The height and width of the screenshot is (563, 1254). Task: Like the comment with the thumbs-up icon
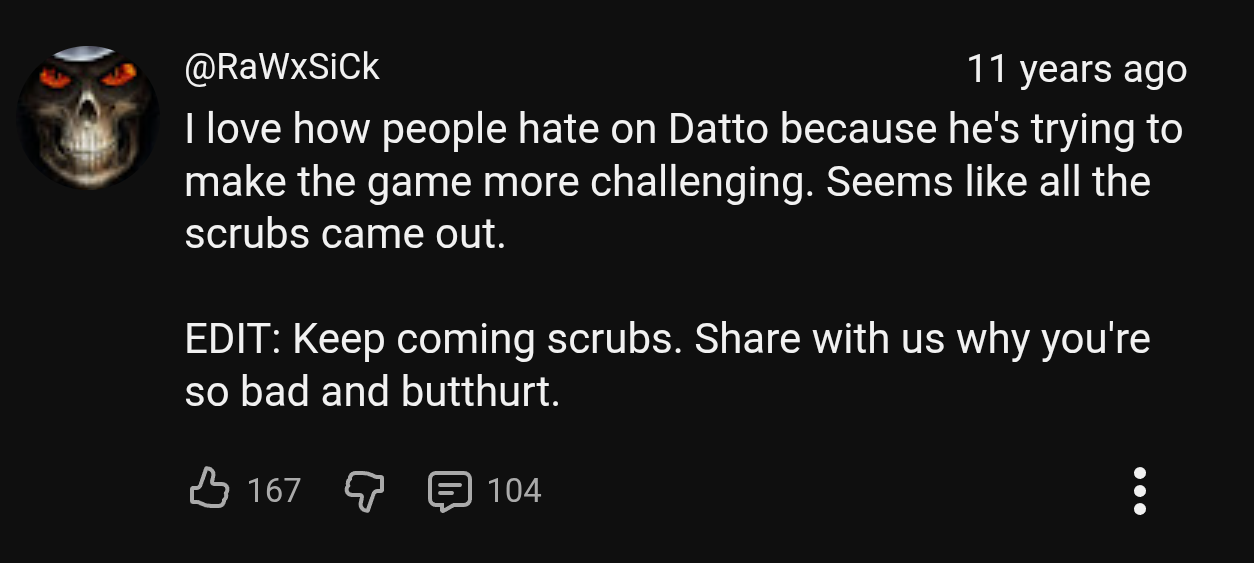click(x=208, y=489)
